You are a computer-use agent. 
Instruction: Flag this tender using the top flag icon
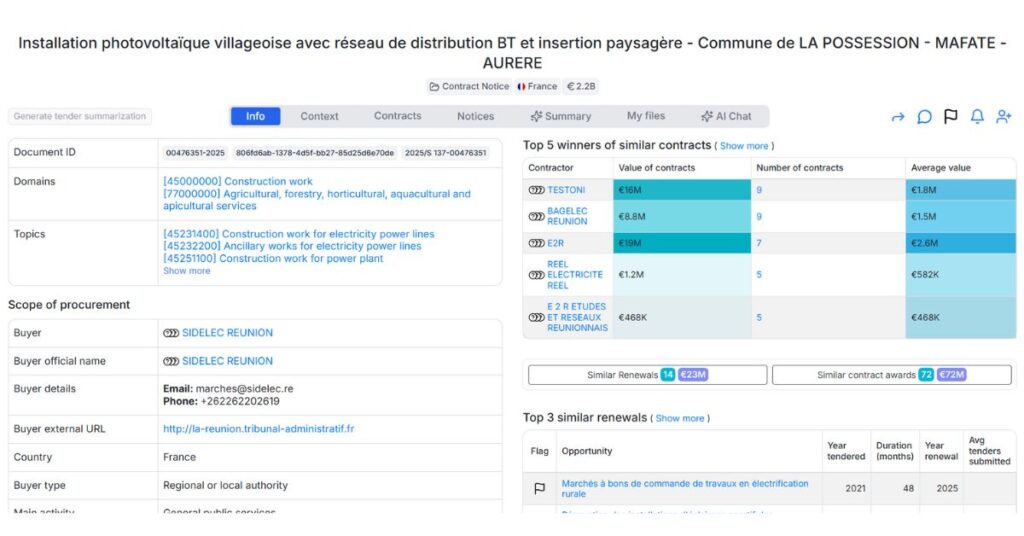951,117
